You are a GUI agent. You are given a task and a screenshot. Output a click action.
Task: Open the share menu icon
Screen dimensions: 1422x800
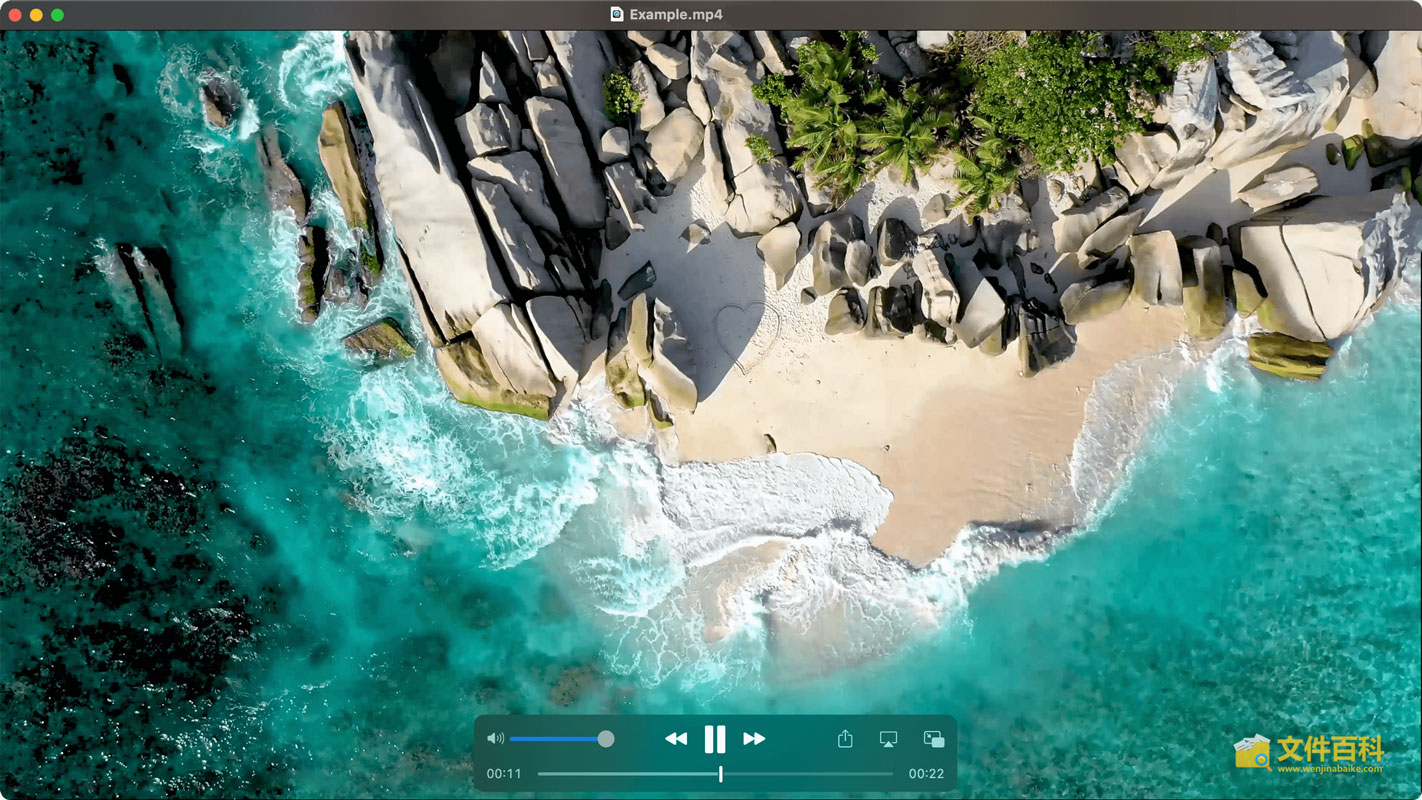845,739
